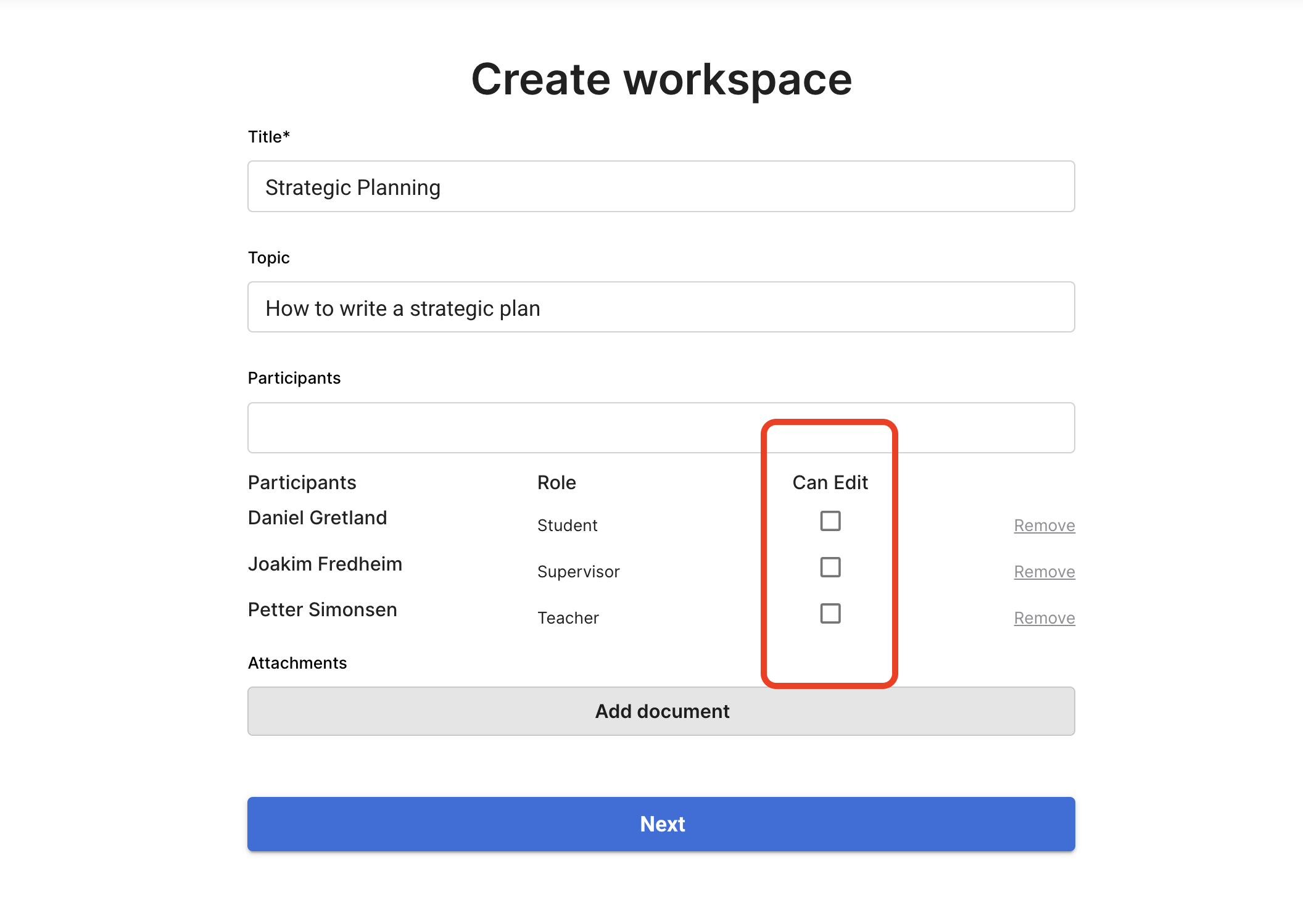Click the Petter Simonsen participant name
This screenshot has height=924, width=1303.
(322, 610)
